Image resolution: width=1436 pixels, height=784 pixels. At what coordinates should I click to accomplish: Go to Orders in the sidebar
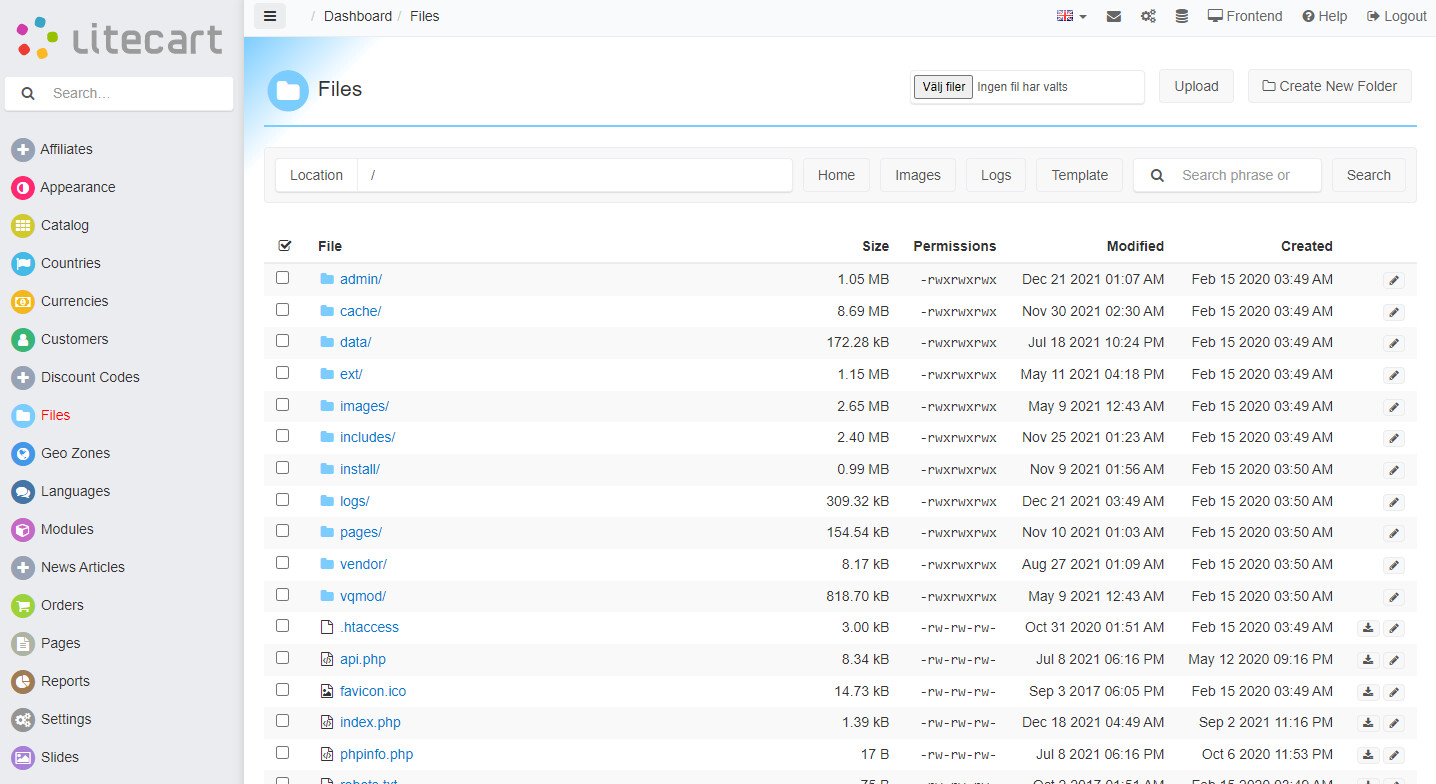(62, 605)
